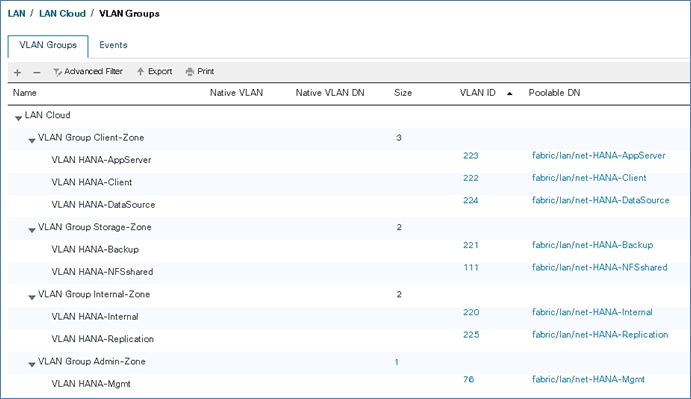Open fabric/lan/net-HANA-Replication link
The image size is (691, 399).
600,335
